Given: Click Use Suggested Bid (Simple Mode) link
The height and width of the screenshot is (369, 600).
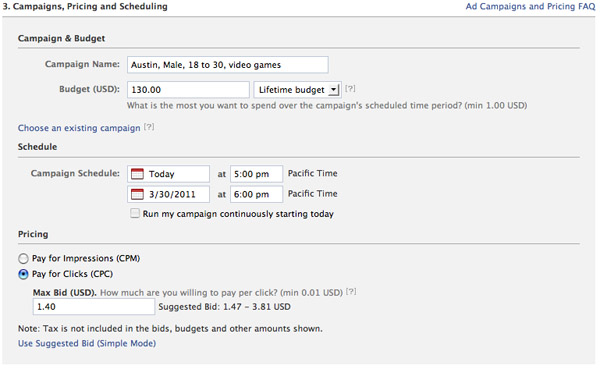Looking at the screenshot, I should (x=87, y=343).
